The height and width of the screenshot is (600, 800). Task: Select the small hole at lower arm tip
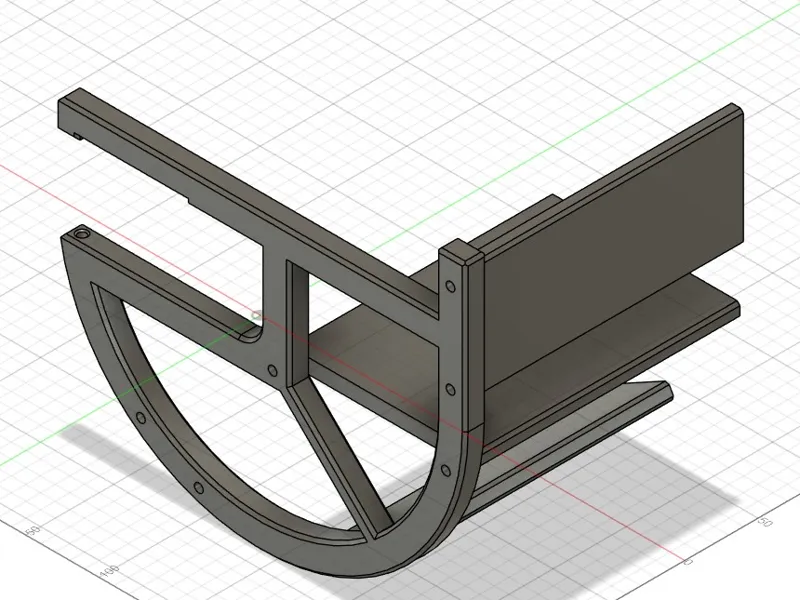tap(82, 235)
